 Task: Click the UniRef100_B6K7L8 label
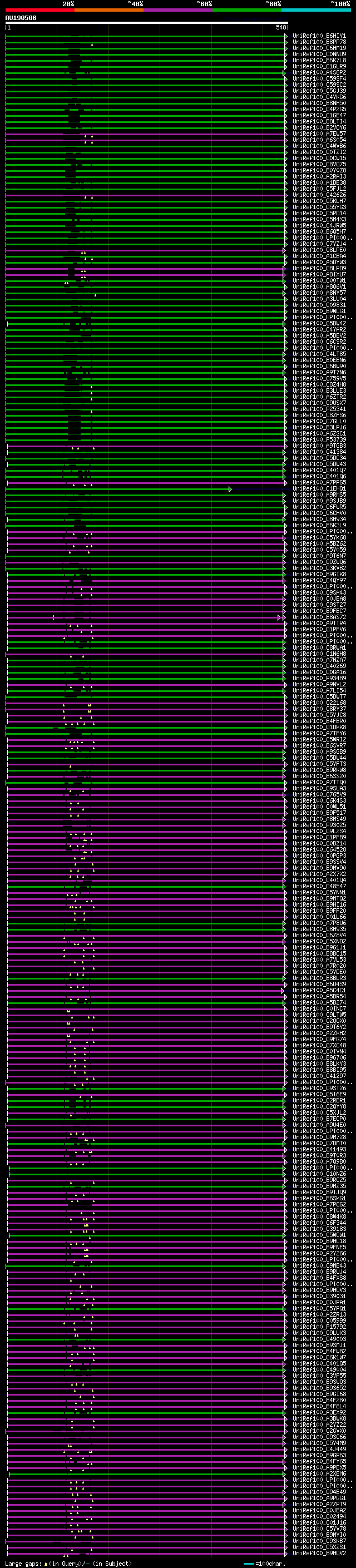pyautogui.click(x=319, y=60)
